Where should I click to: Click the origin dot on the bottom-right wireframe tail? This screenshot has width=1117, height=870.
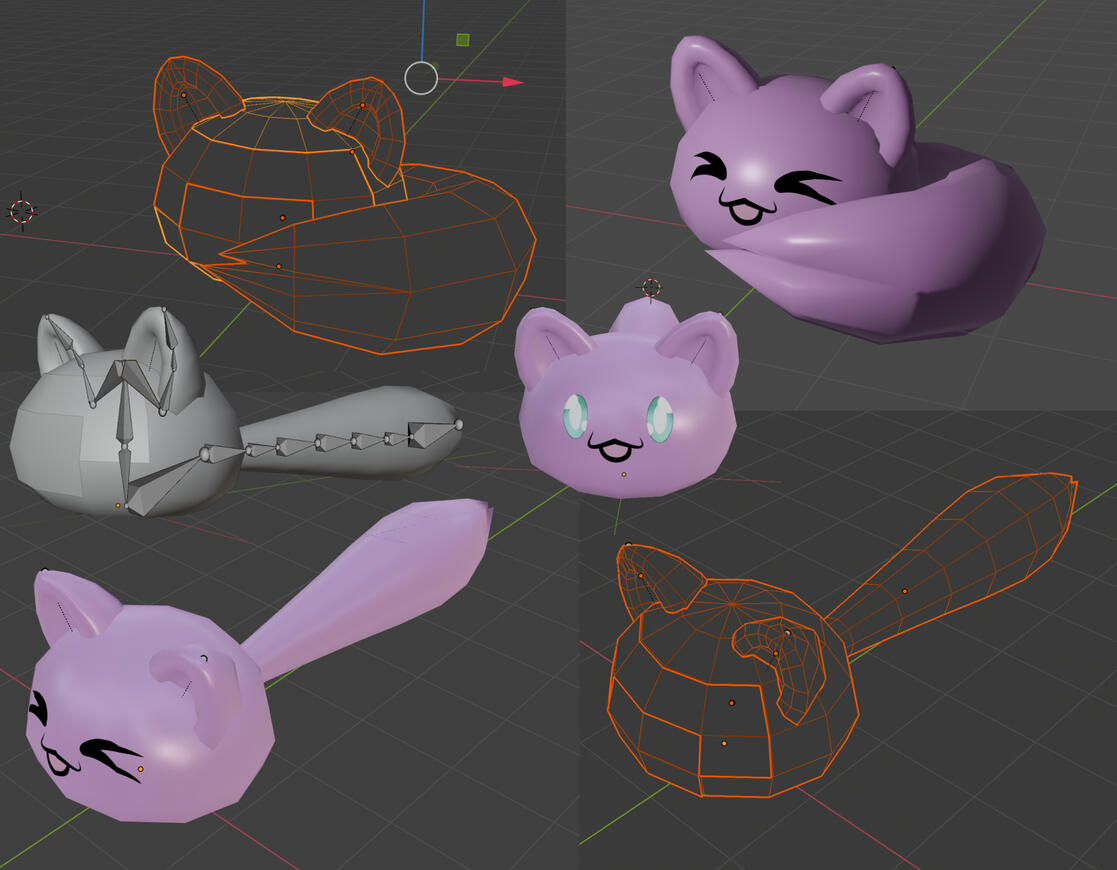[x=905, y=591]
